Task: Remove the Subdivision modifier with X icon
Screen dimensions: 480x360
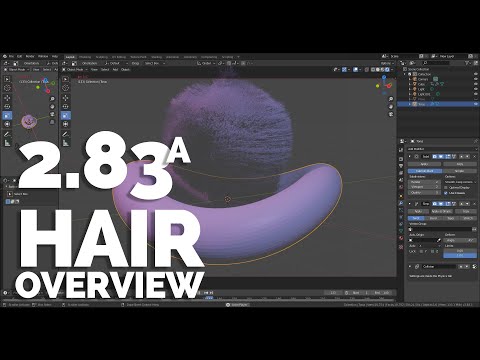Action: pos(474,156)
